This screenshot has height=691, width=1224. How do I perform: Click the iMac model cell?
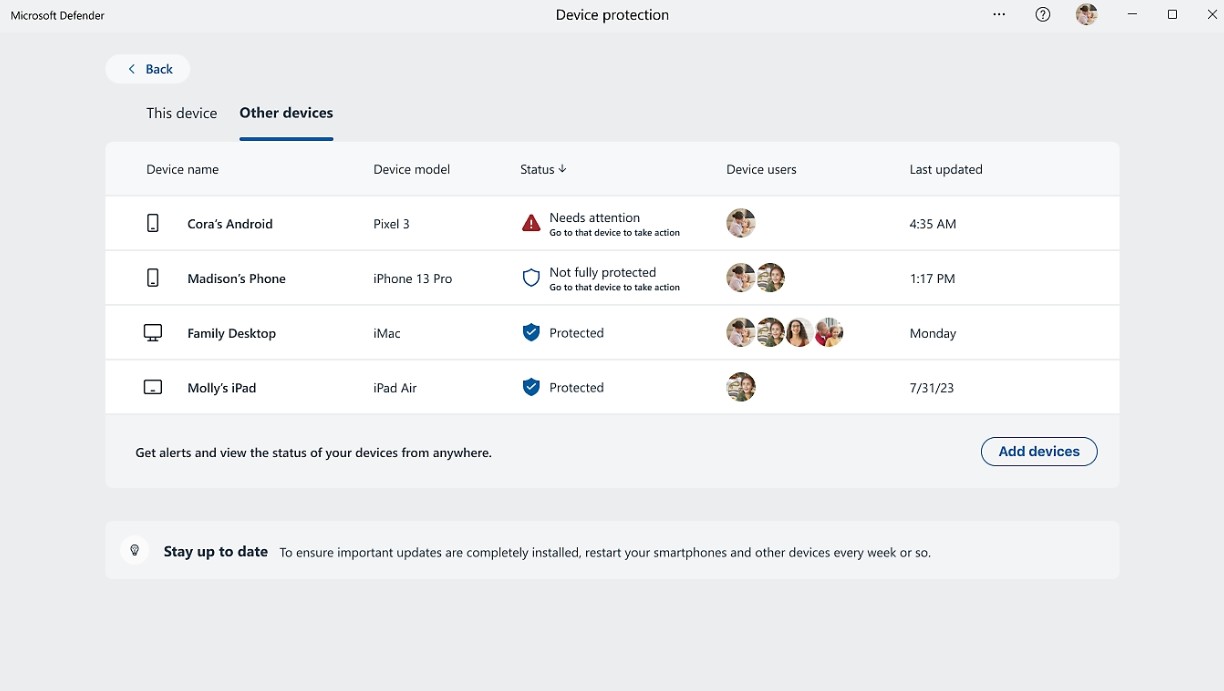pos(387,333)
